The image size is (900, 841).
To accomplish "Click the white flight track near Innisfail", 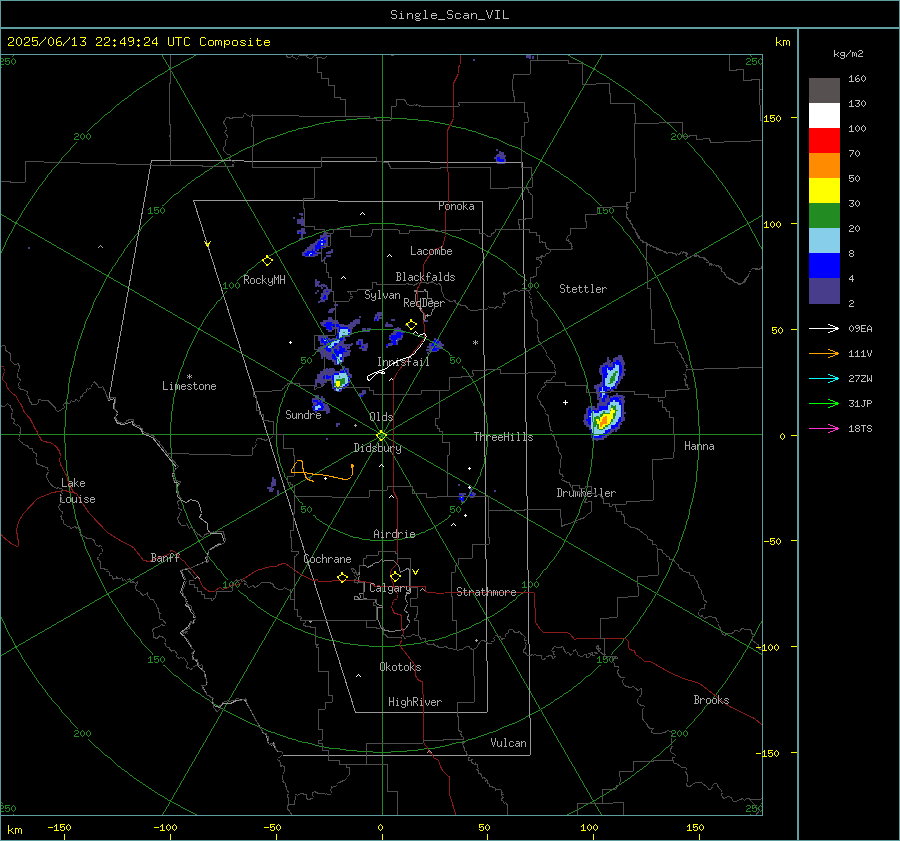I will (397, 357).
